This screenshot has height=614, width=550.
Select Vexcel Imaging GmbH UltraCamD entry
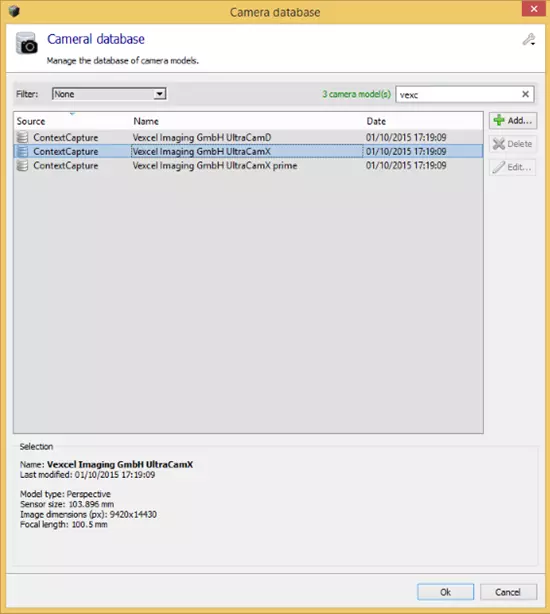(x=248, y=137)
